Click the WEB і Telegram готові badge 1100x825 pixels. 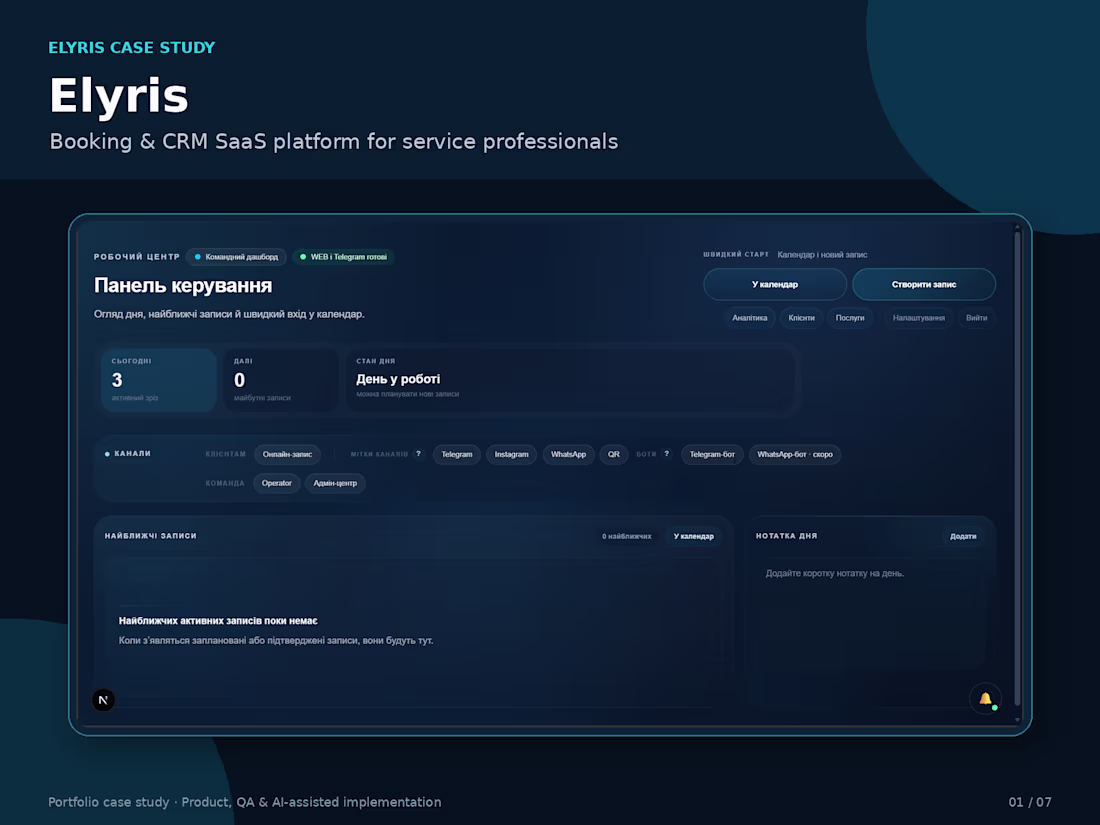pos(344,257)
